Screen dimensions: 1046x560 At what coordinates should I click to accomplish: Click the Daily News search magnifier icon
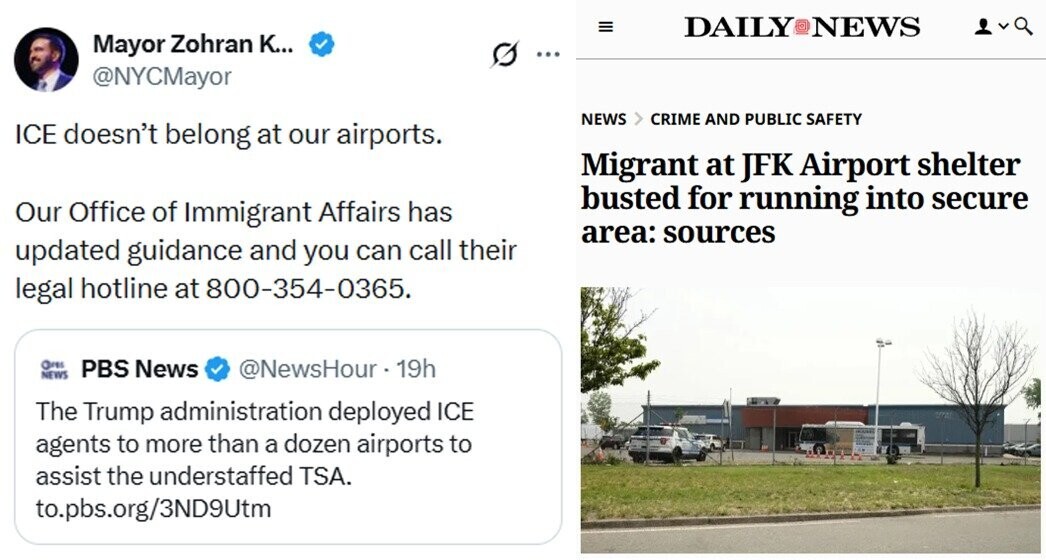[1023, 27]
